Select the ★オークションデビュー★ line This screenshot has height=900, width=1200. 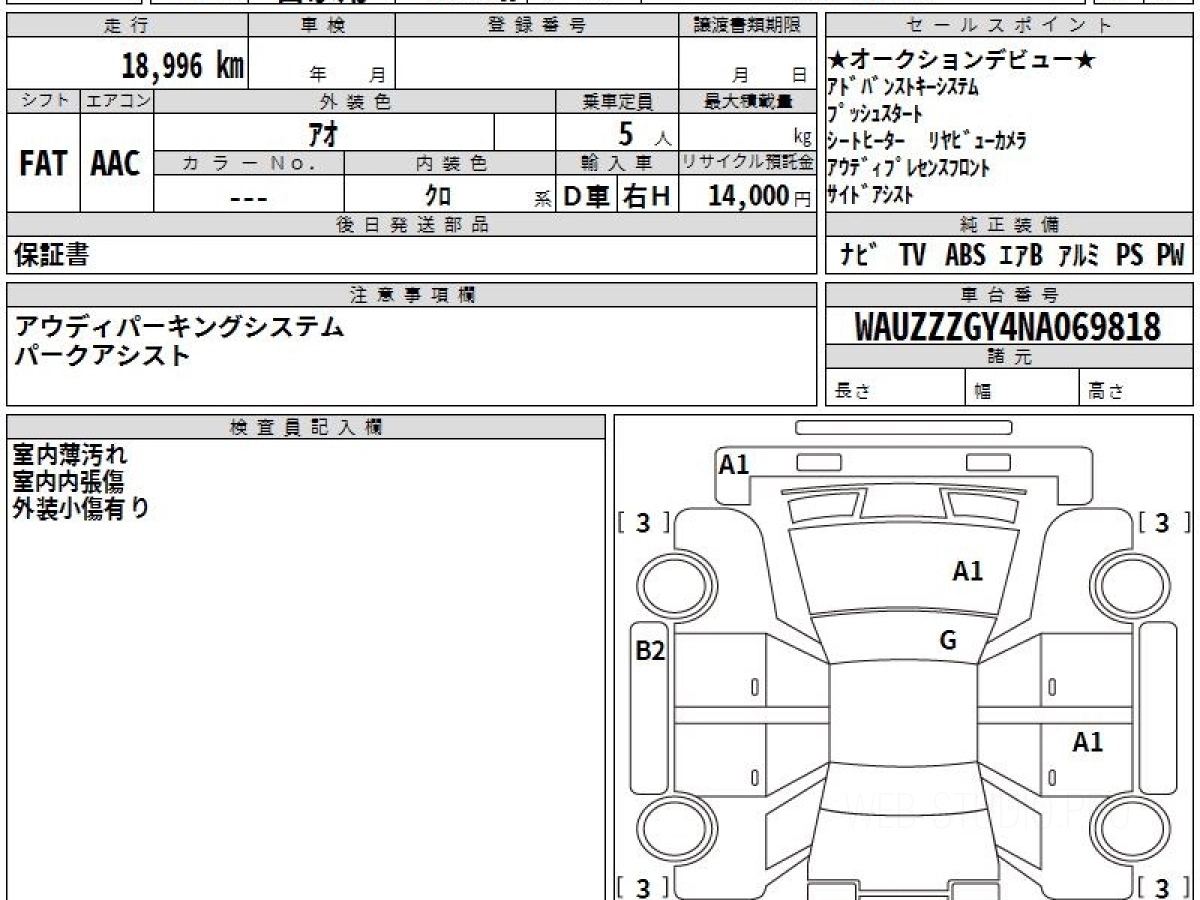pyautogui.click(x=961, y=60)
